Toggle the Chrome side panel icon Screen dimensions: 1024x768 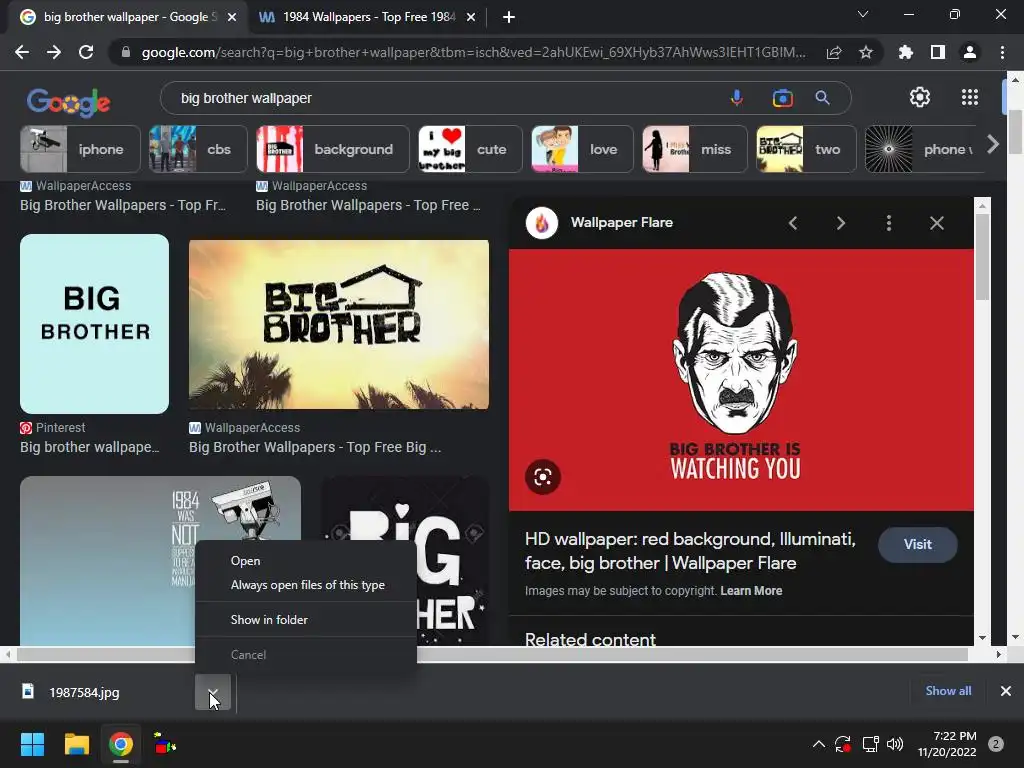(x=938, y=52)
